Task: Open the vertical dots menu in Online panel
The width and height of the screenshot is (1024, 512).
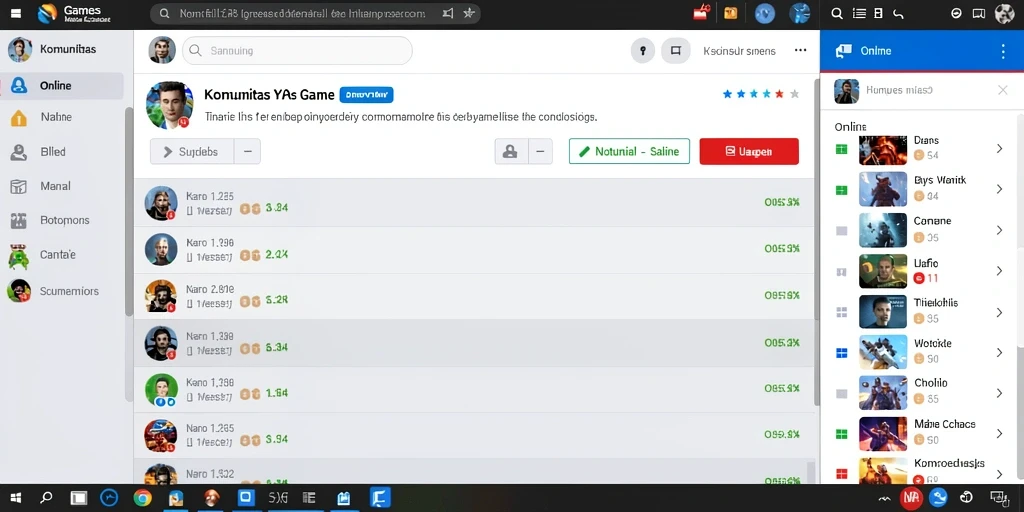Action: 1003,51
